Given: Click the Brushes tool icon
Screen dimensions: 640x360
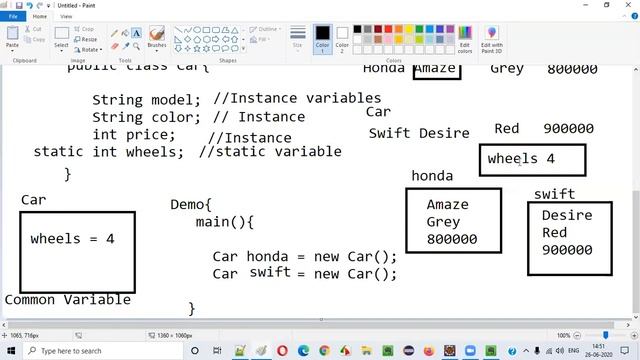Looking at the screenshot, I should click(x=157, y=33).
